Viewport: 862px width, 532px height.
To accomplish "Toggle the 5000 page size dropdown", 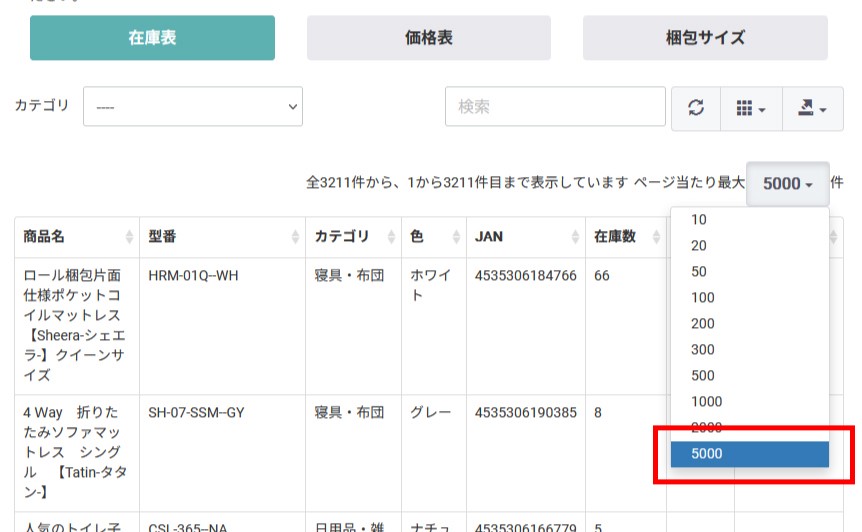I will (x=788, y=184).
